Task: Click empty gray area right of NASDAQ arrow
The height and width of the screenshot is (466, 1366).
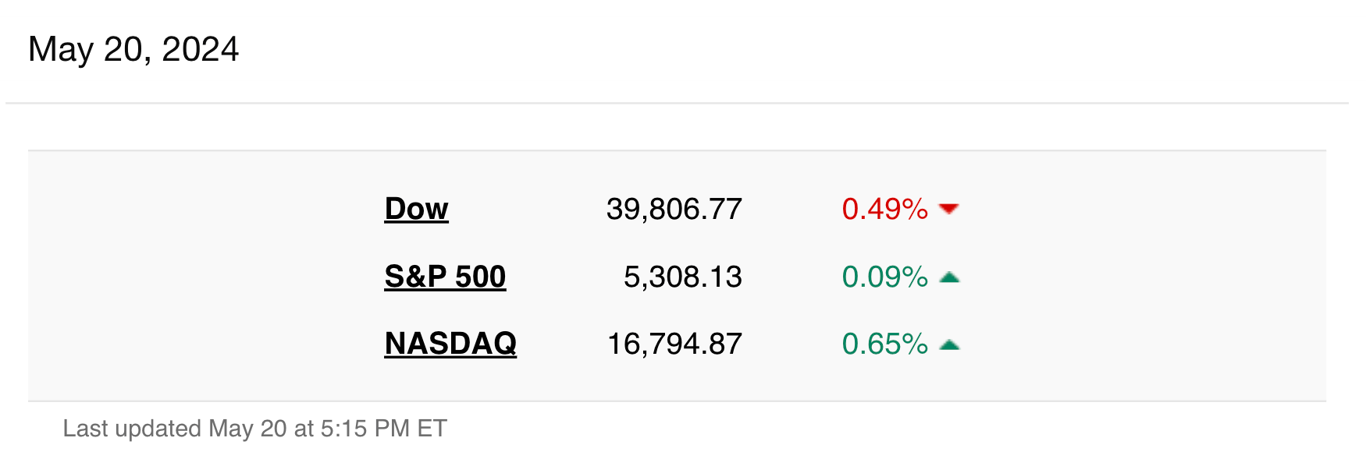Action: coord(1140,345)
